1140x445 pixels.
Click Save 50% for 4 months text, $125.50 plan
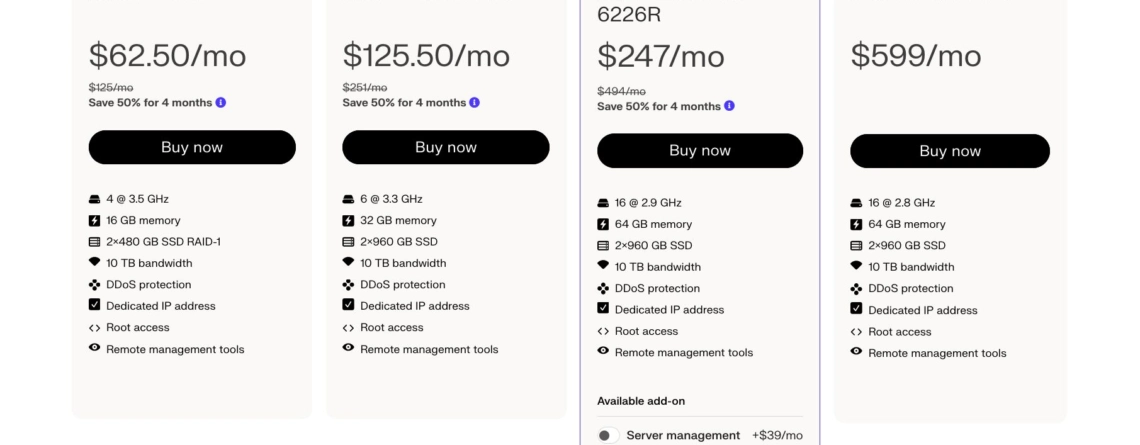(404, 103)
